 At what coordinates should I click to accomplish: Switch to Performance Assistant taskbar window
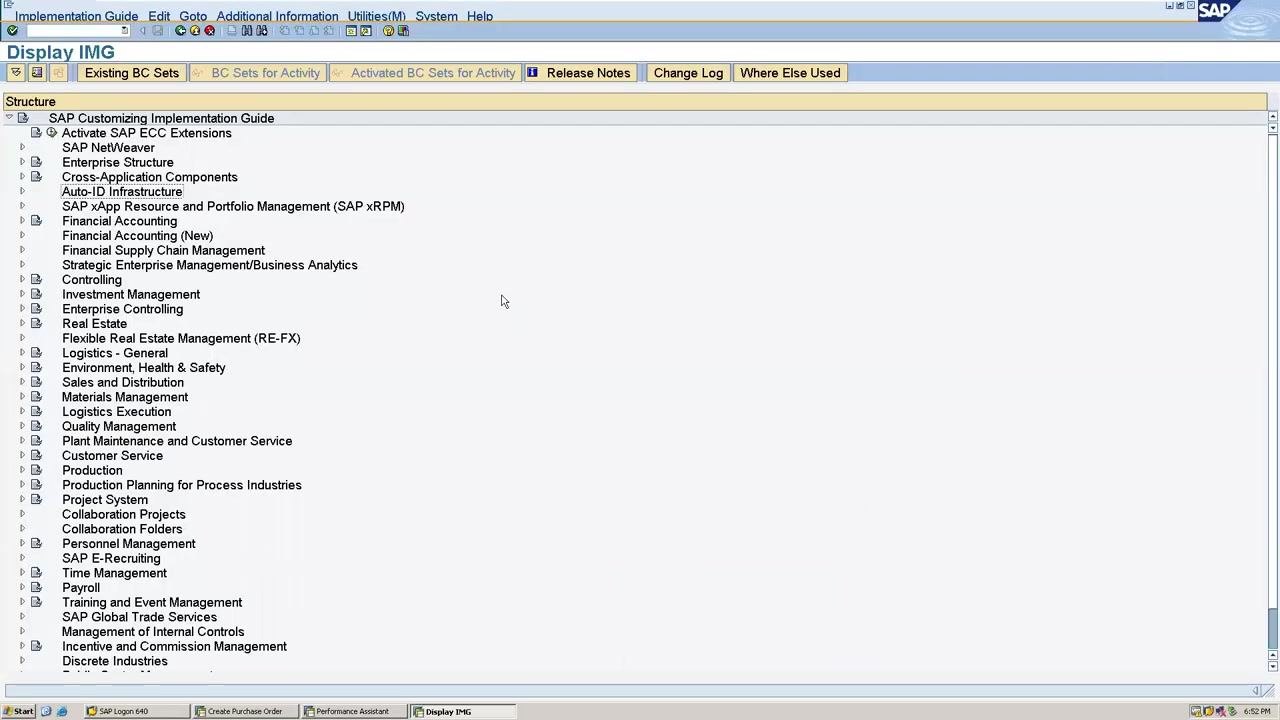tap(353, 712)
